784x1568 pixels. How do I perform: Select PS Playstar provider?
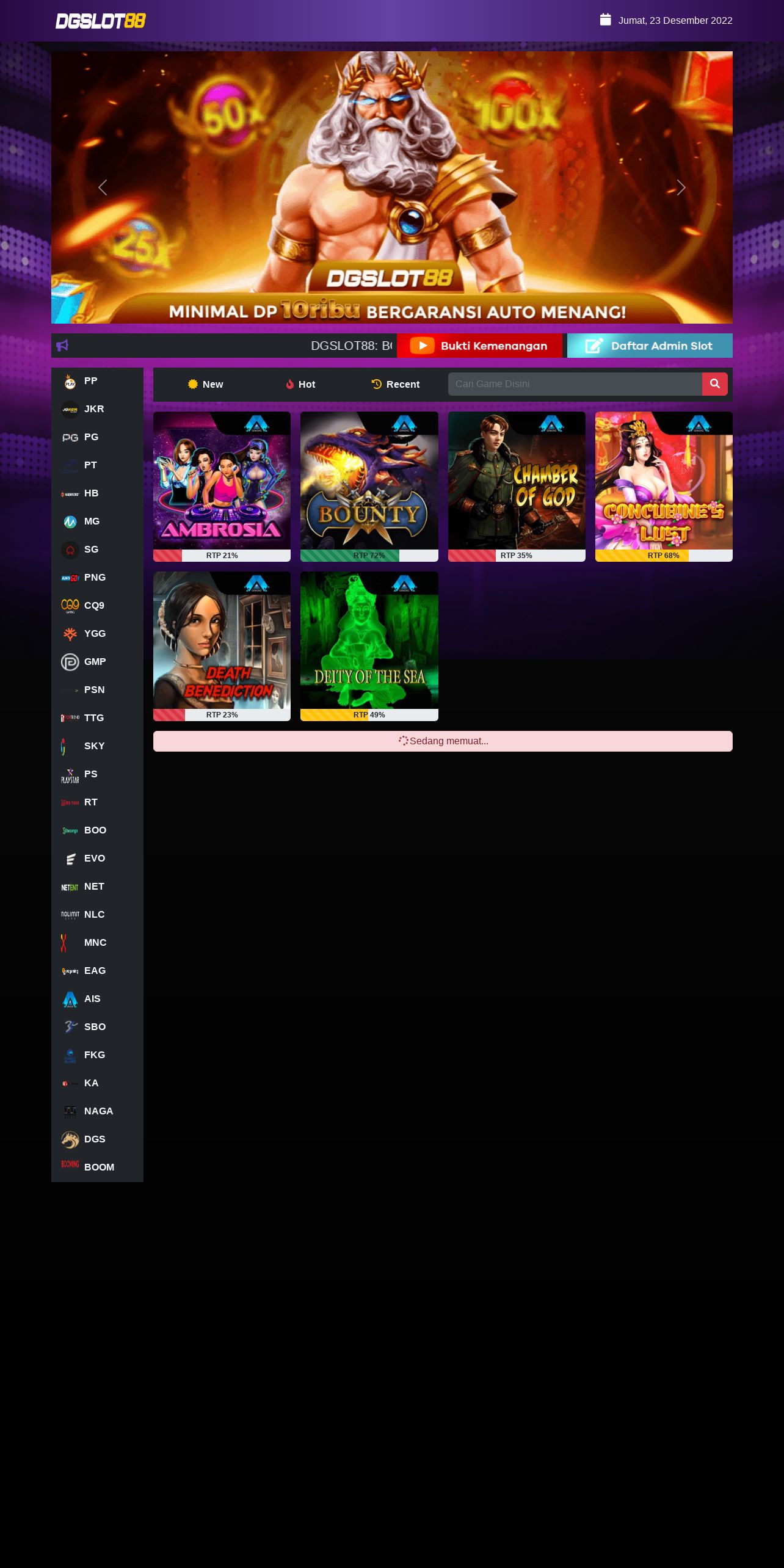click(x=97, y=775)
